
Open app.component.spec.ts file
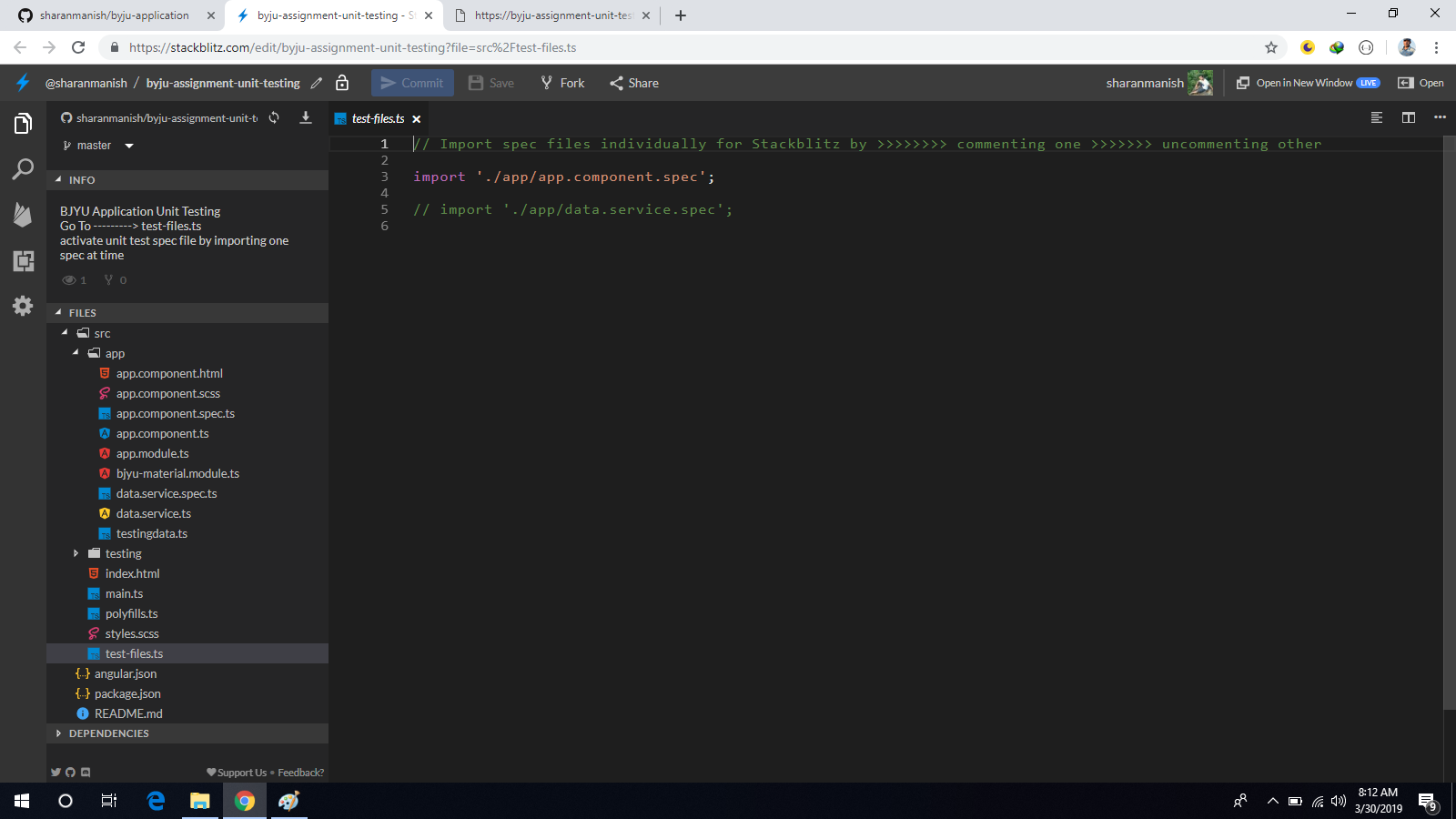(x=176, y=413)
